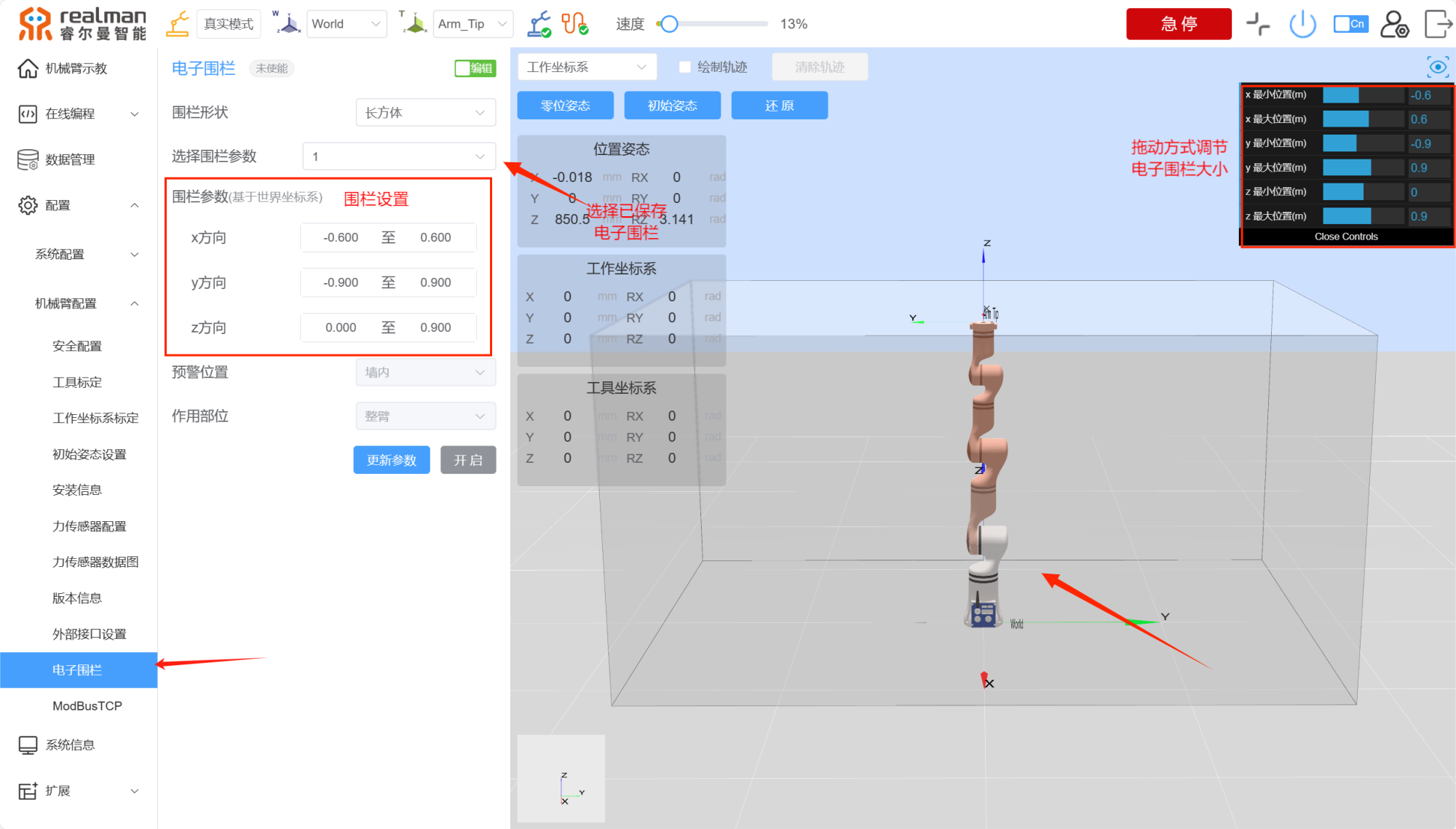This screenshot has width=1456, height=829.
Task: Click the z方向 maximum value field
Action: pos(435,328)
